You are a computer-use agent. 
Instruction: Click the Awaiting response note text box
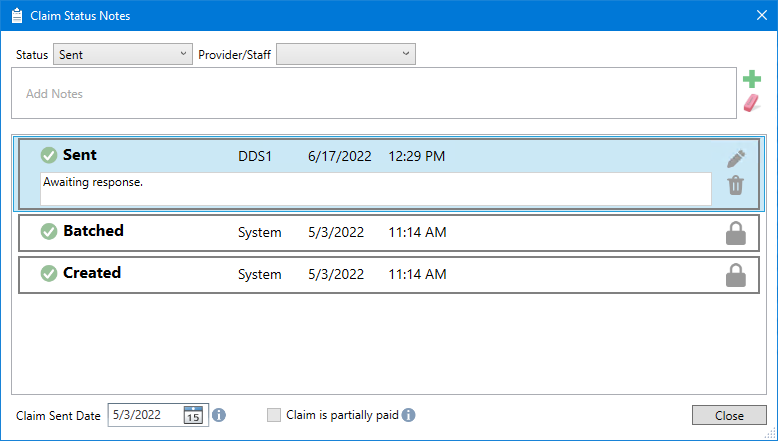(x=376, y=189)
